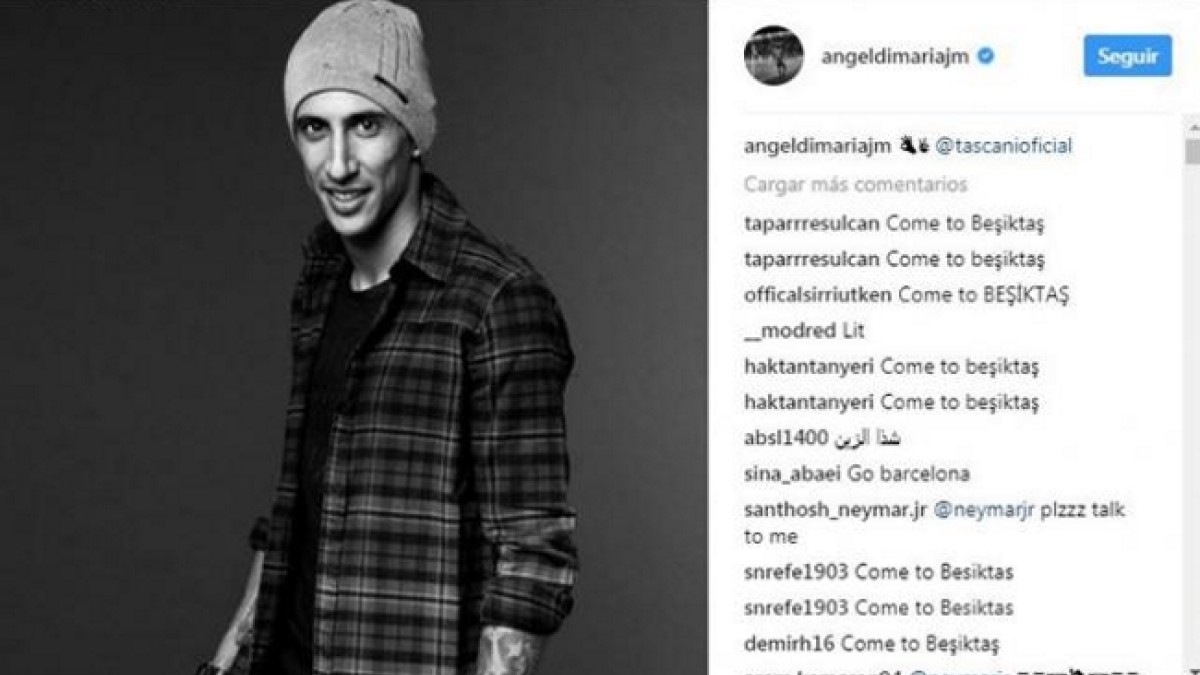This screenshot has height=675, width=1200.
Task: Open first taparrresulcan commenter profile
Action: pyautogui.click(x=812, y=223)
